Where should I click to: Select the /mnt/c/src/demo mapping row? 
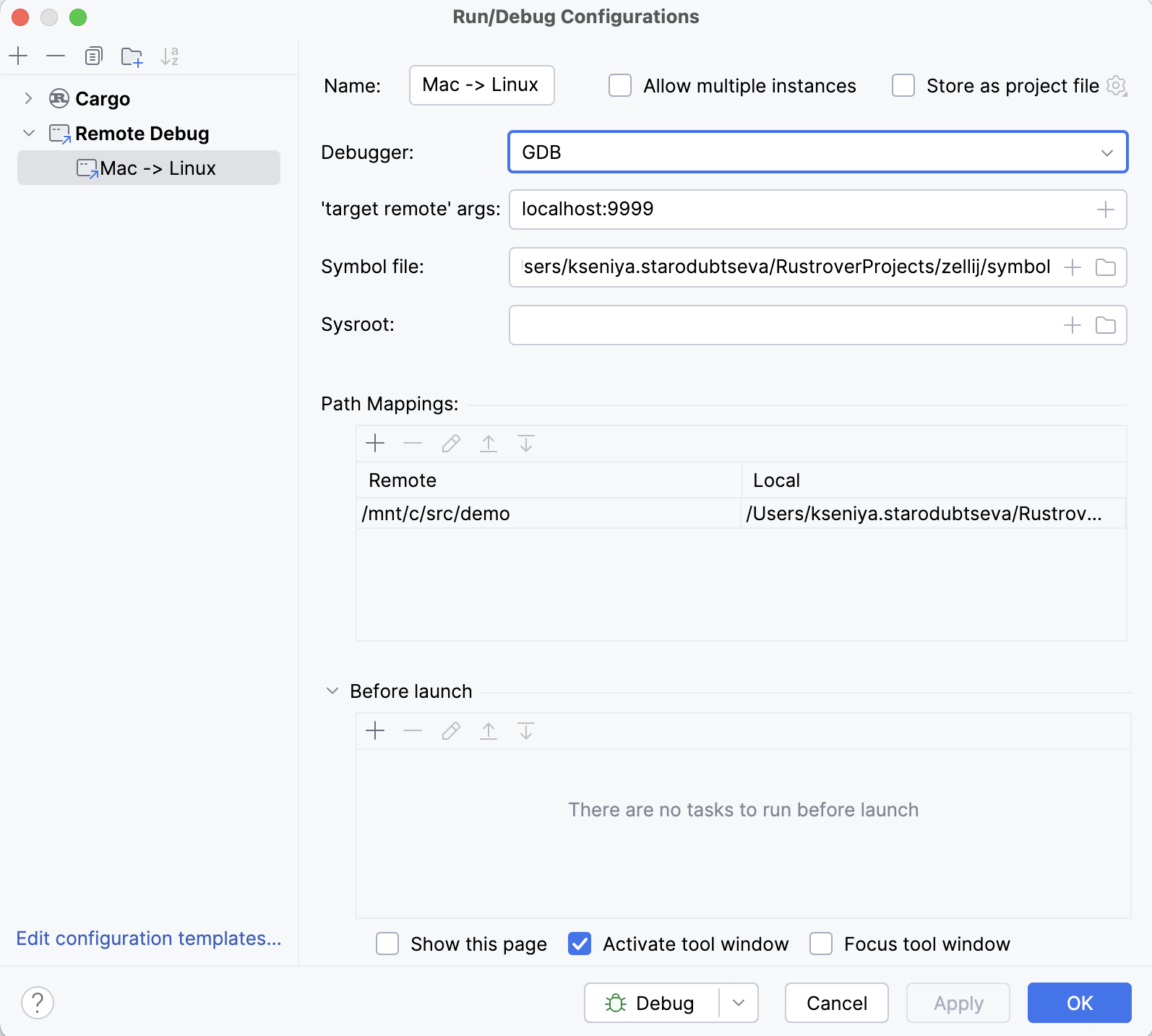pos(549,514)
